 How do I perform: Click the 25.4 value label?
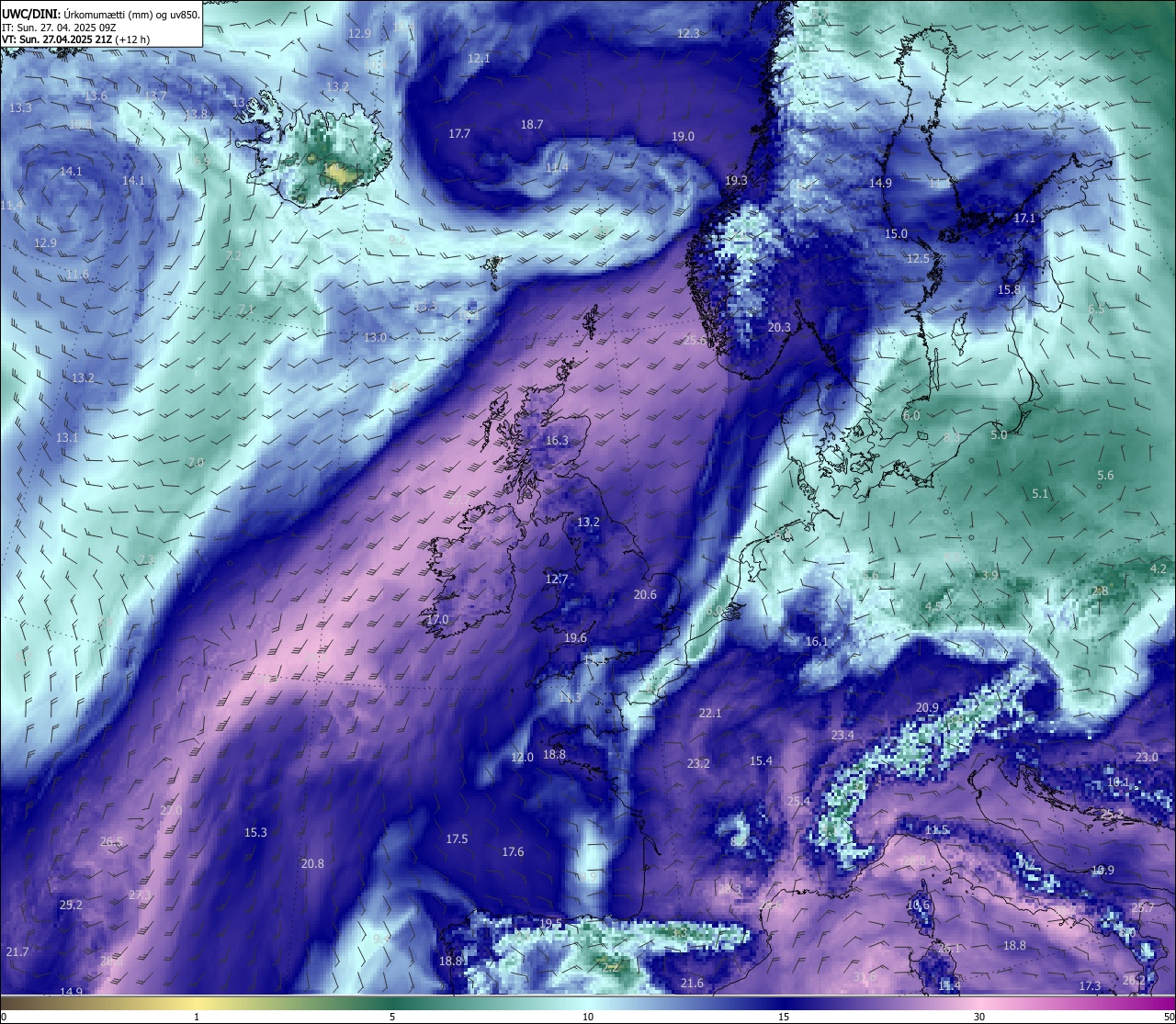tap(799, 801)
